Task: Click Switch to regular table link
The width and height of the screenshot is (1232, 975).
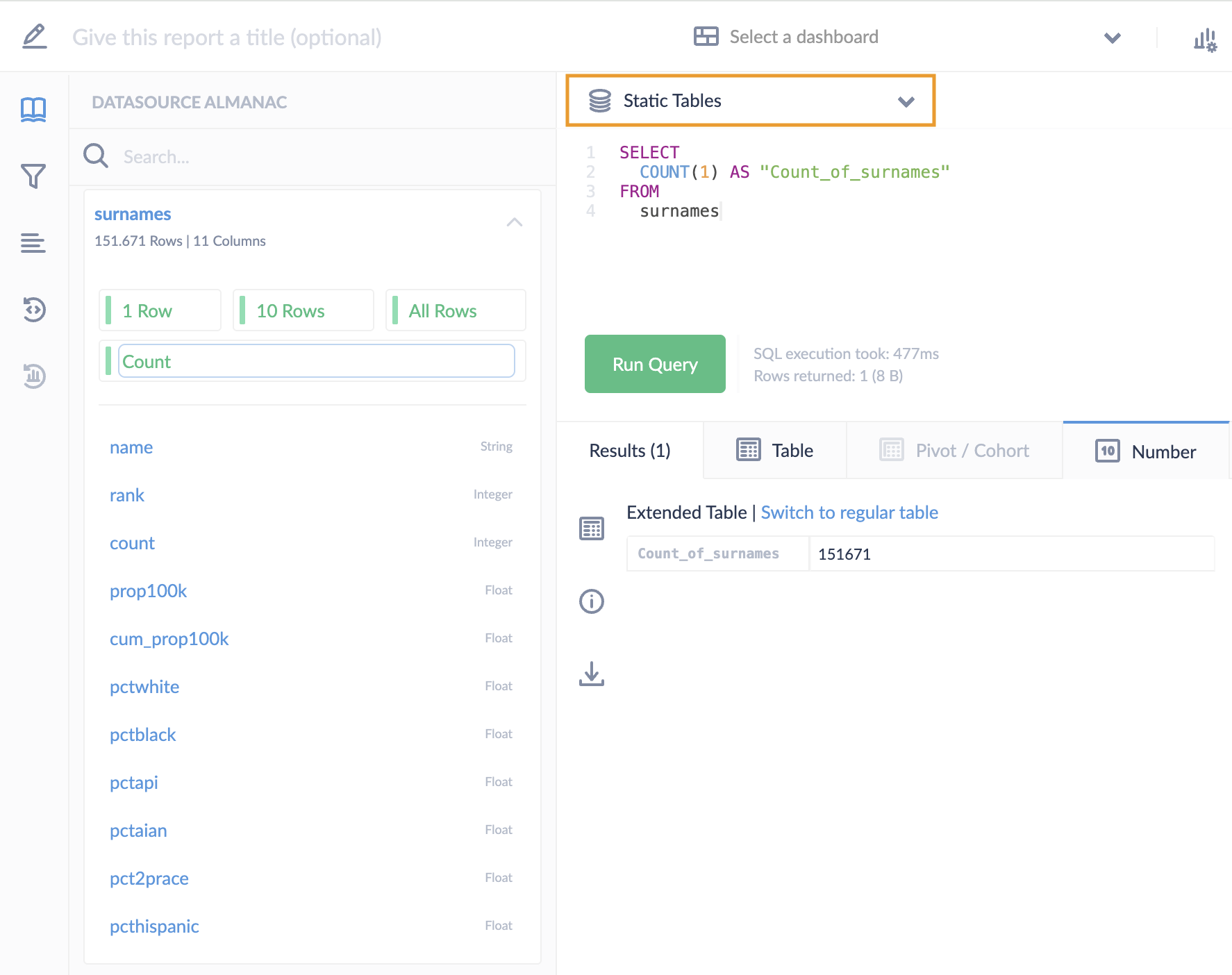Action: [849, 512]
